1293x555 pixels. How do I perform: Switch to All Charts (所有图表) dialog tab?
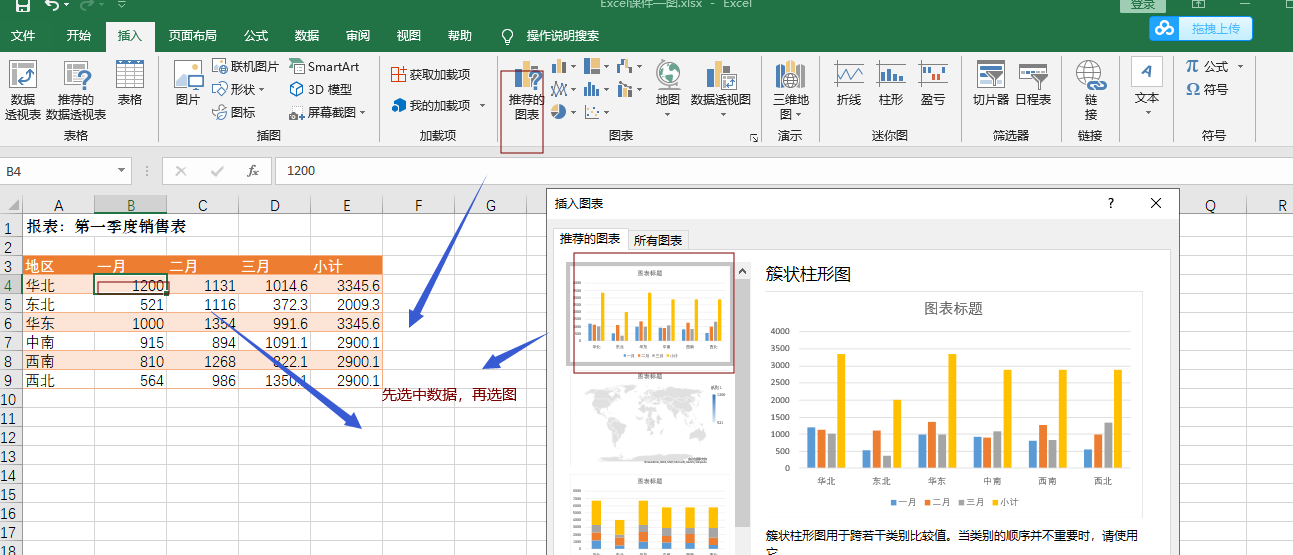[x=658, y=240]
